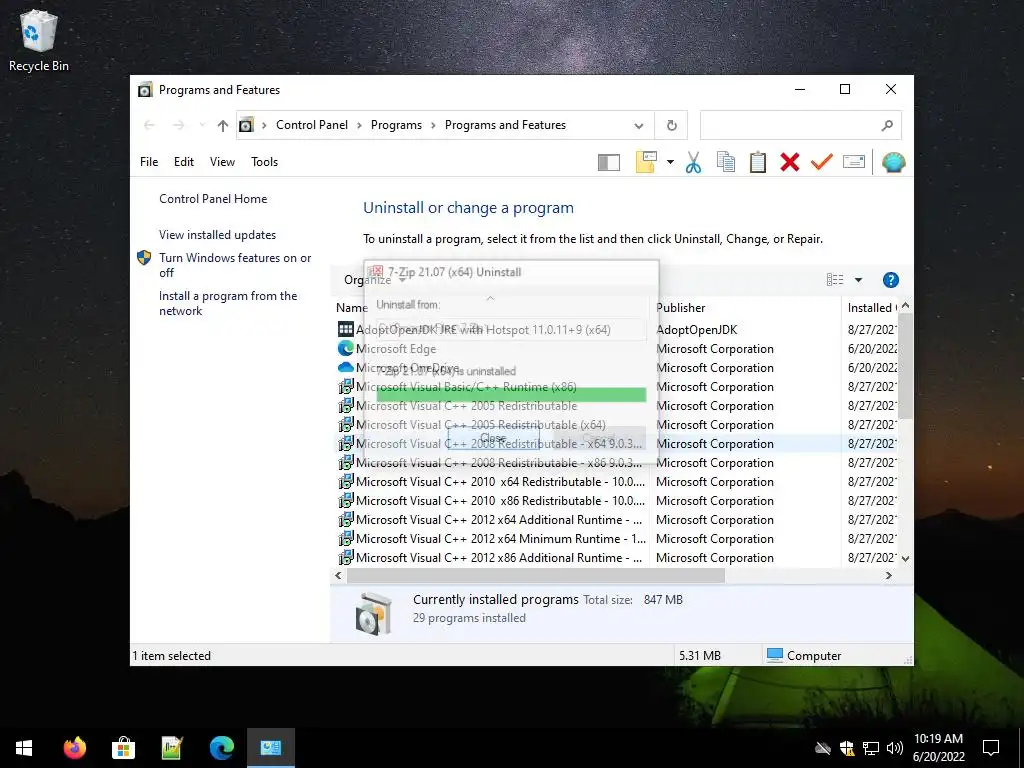Image resolution: width=1024 pixels, height=768 pixels.
Task: Open the Windows Start menu
Action: click(24, 748)
